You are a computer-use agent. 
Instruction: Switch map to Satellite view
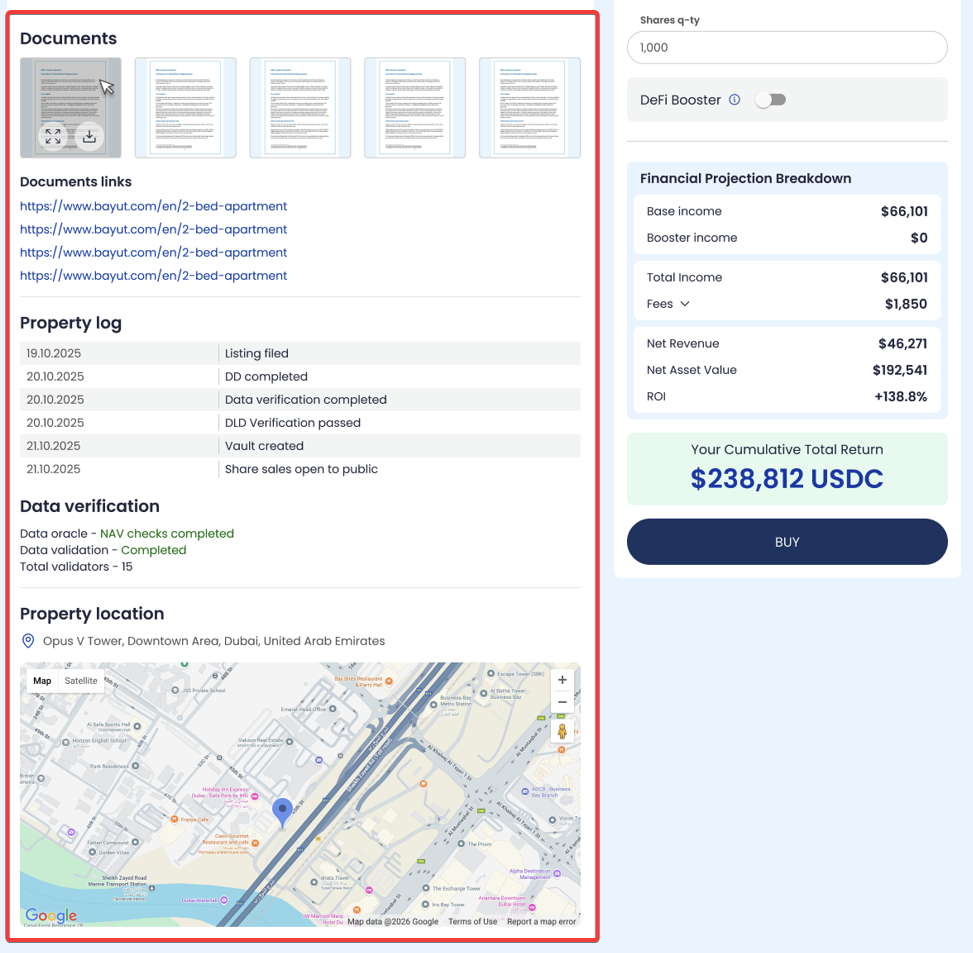coord(81,681)
